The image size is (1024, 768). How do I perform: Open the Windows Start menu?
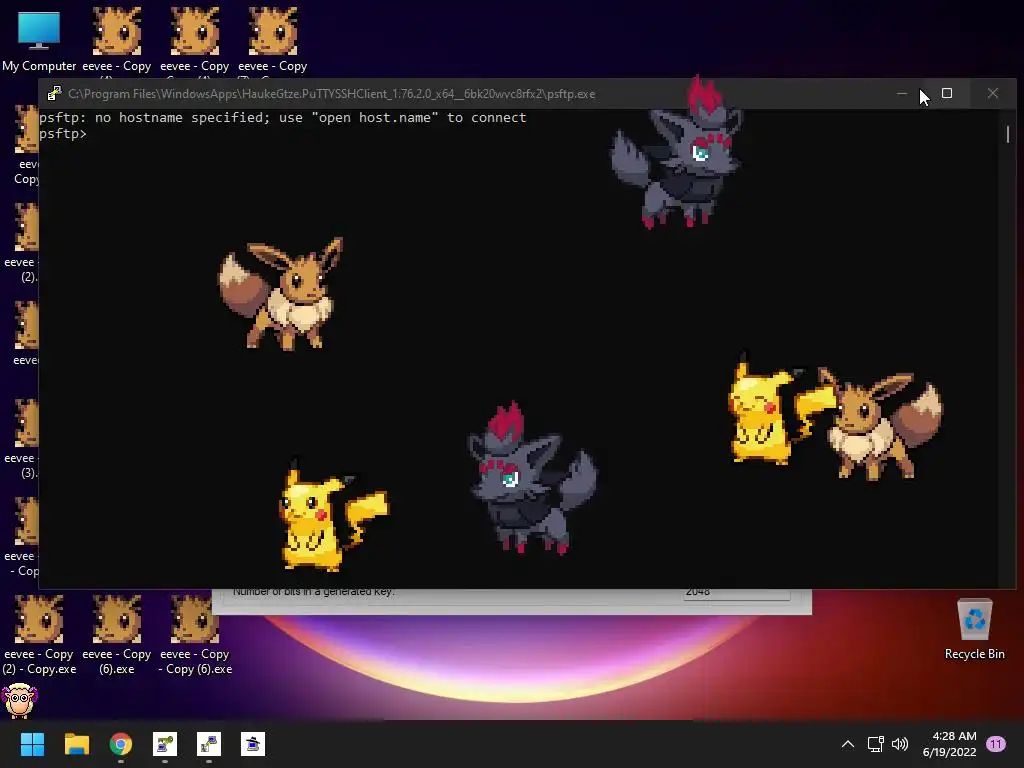(x=32, y=744)
